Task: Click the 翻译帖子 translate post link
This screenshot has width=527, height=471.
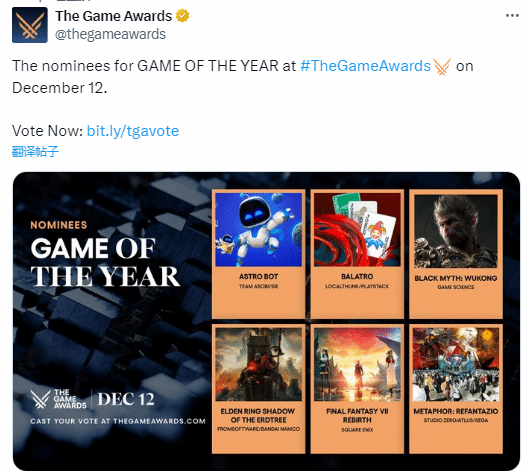Action: [x=35, y=151]
